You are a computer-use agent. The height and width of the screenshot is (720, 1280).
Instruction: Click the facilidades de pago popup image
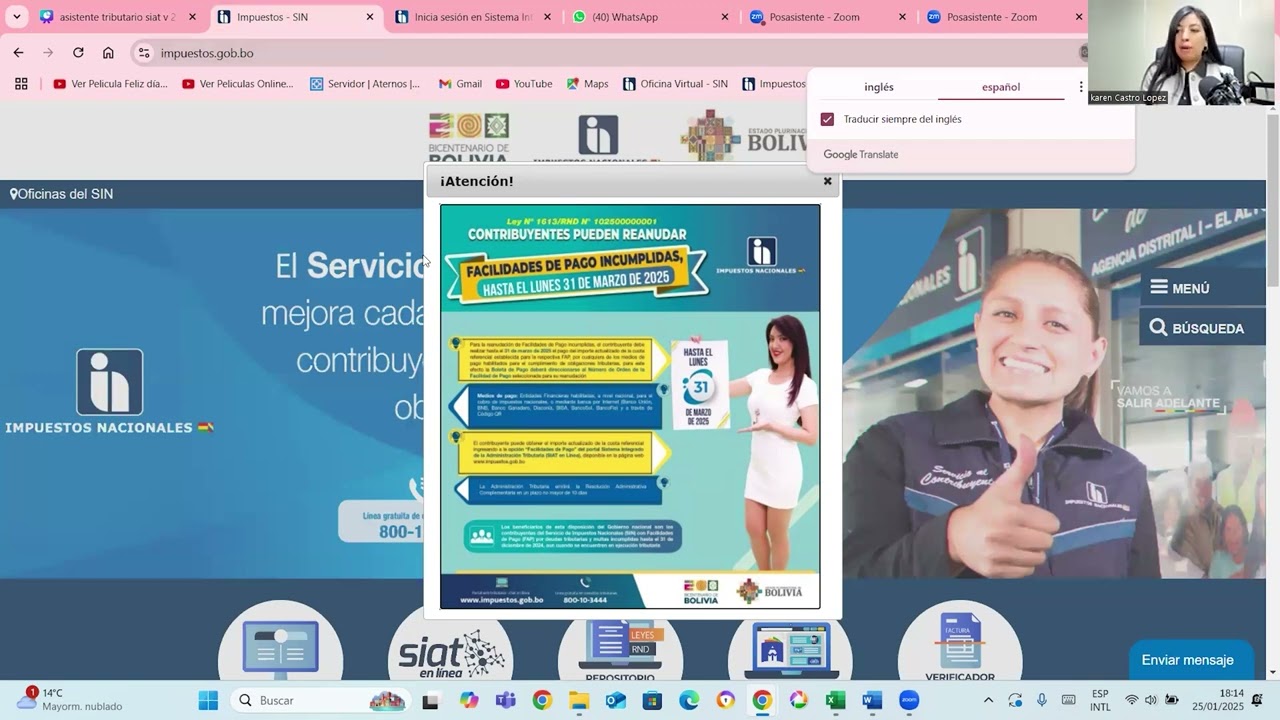coord(630,407)
